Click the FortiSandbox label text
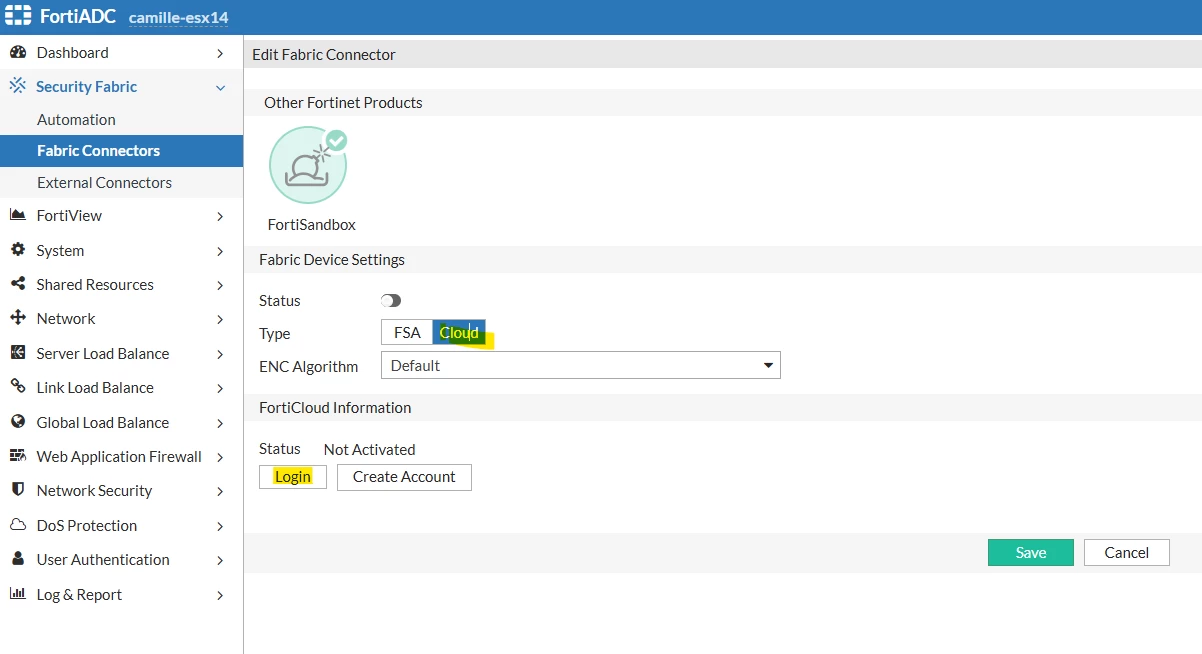 click(x=312, y=225)
